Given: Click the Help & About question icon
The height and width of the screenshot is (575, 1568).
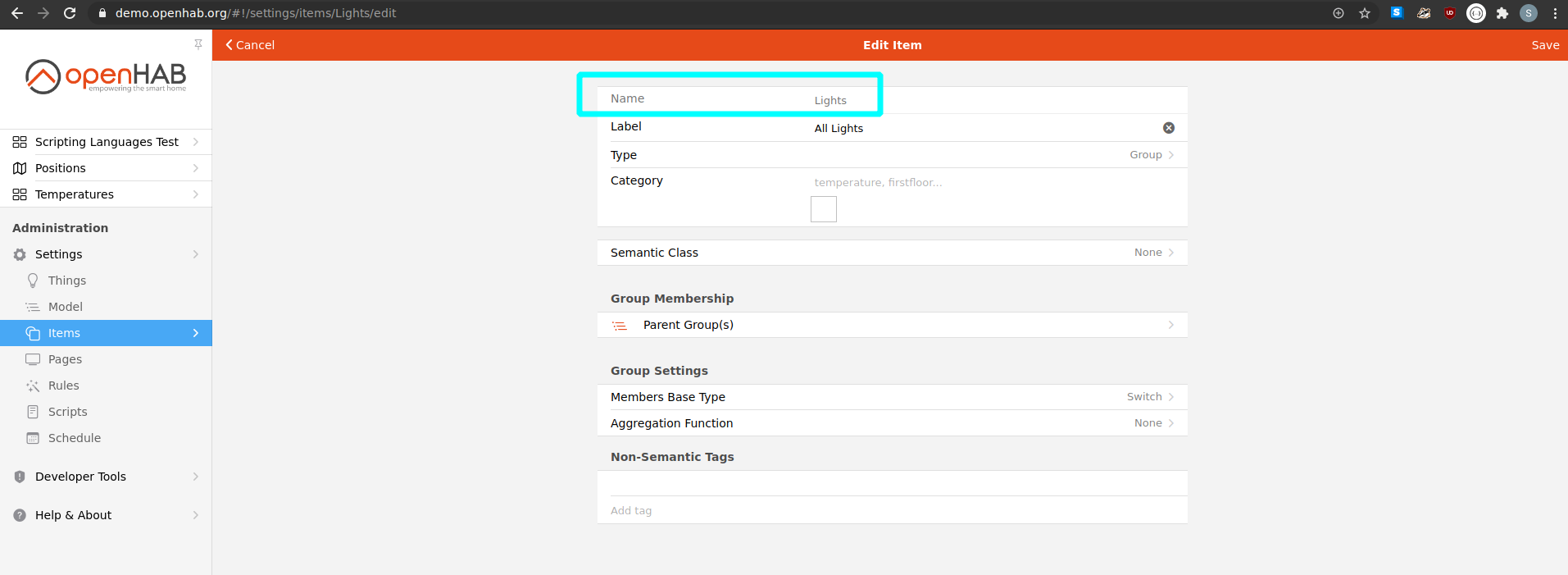Looking at the screenshot, I should pyautogui.click(x=20, y=515).
